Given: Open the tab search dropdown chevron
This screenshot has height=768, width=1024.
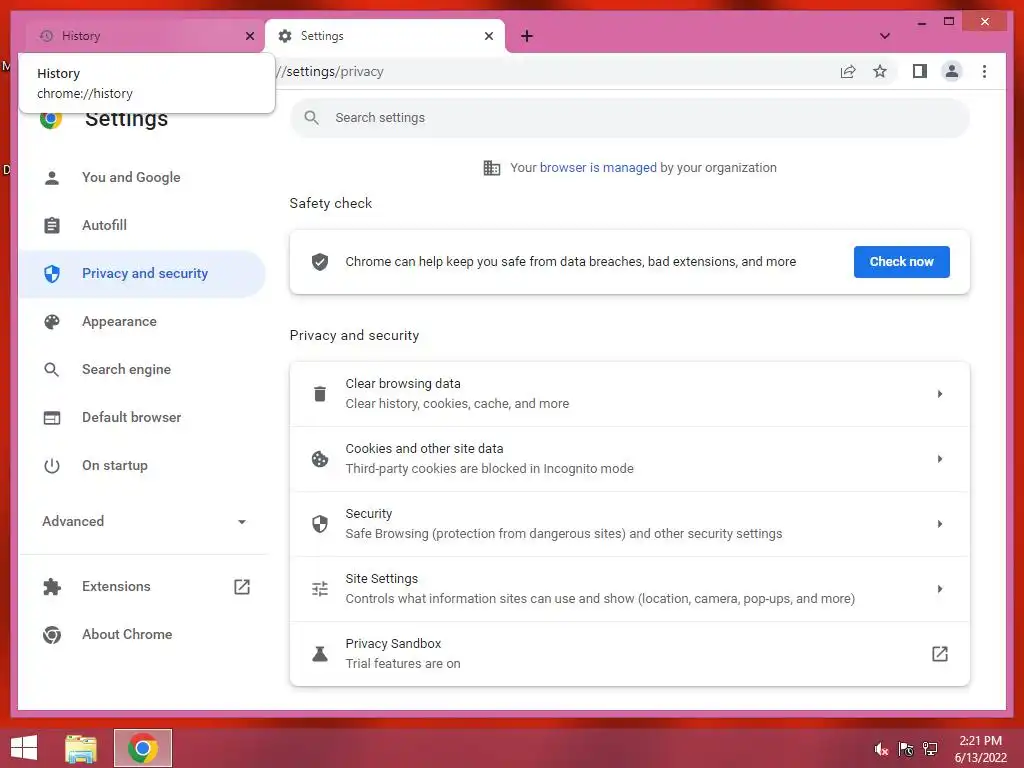Looking at the screenshot, I should (885, 36).
